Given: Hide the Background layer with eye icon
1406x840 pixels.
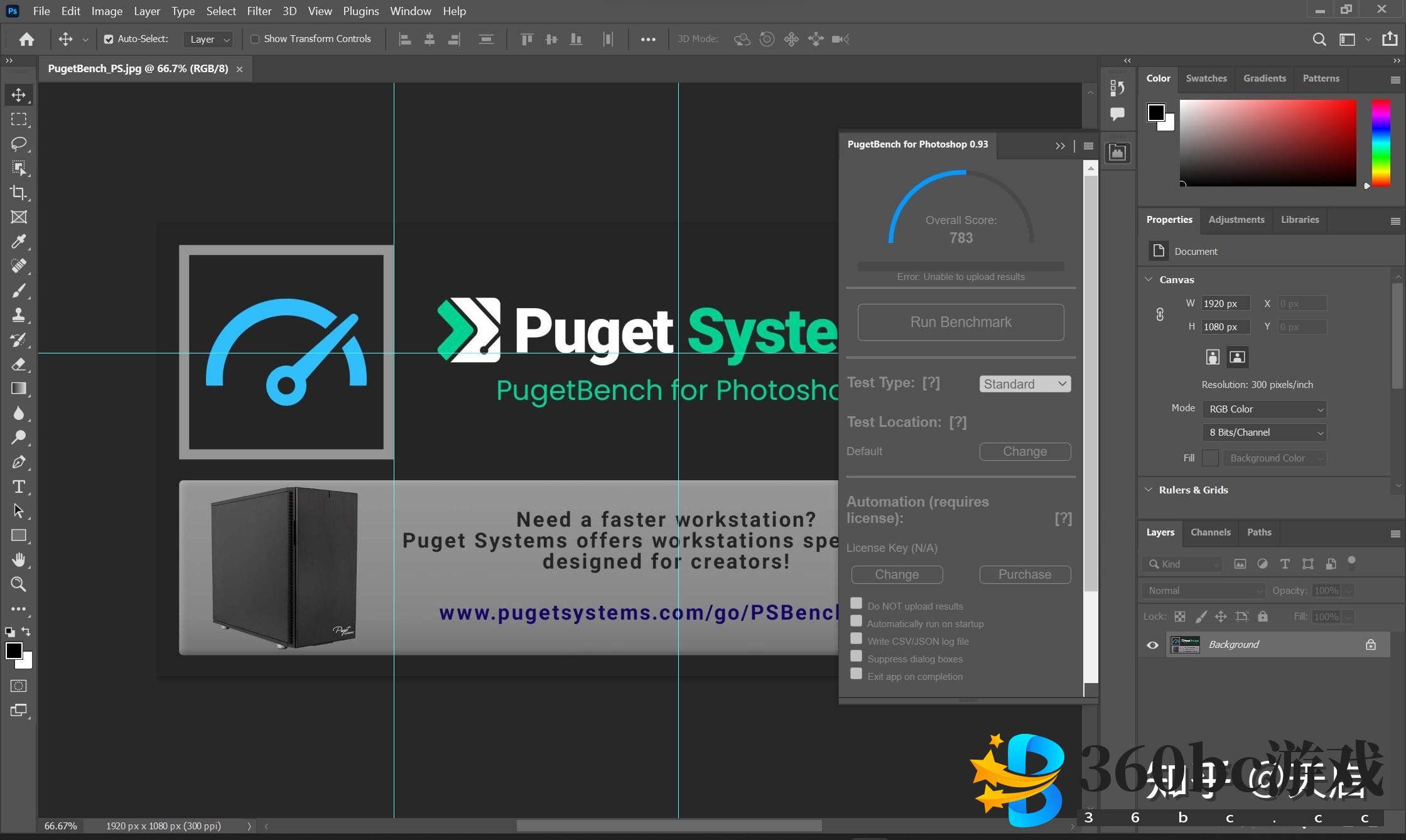Looking at the screenshot, I should (x=1152, y=645).
